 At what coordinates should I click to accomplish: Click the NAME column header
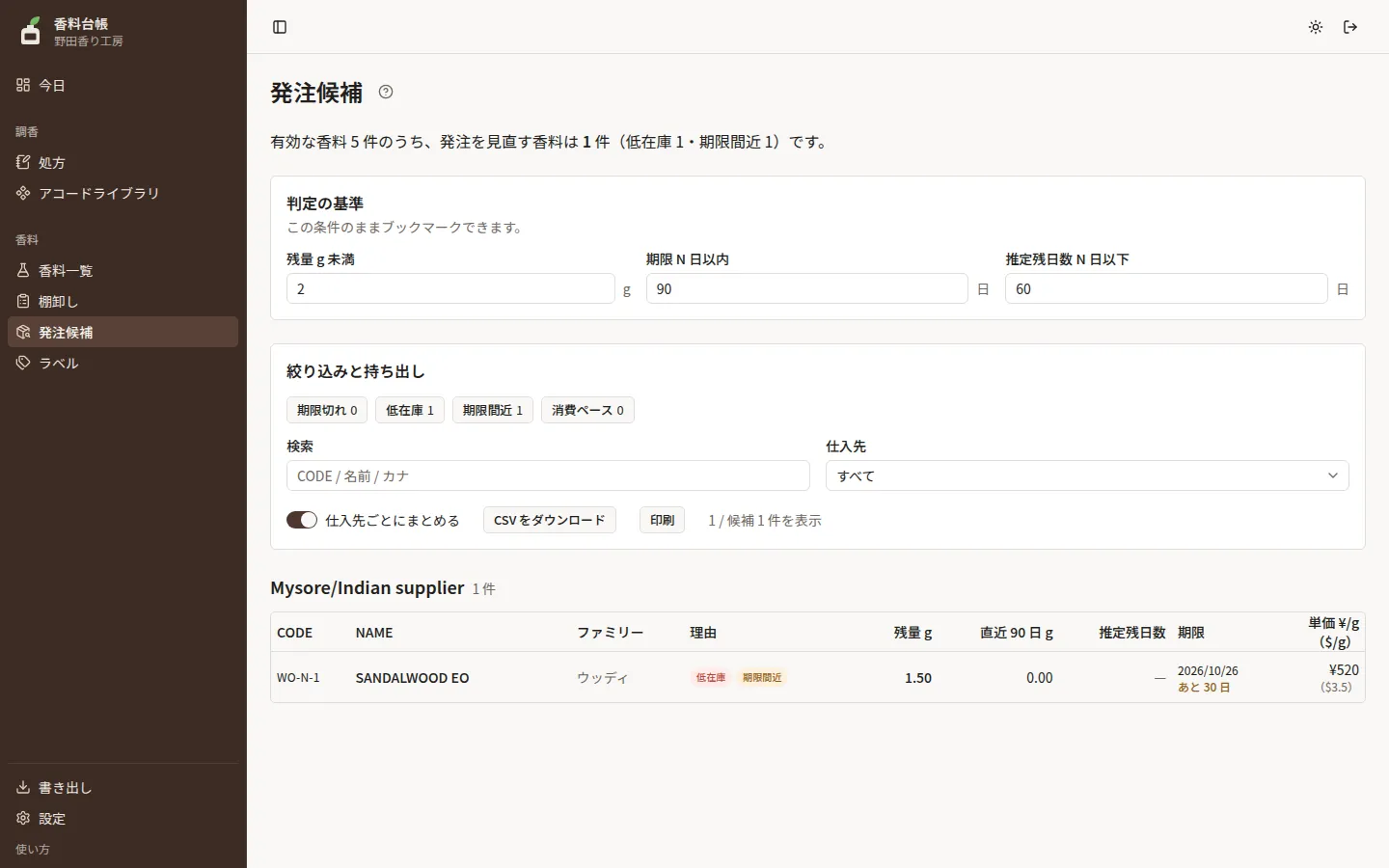[374, 633]
